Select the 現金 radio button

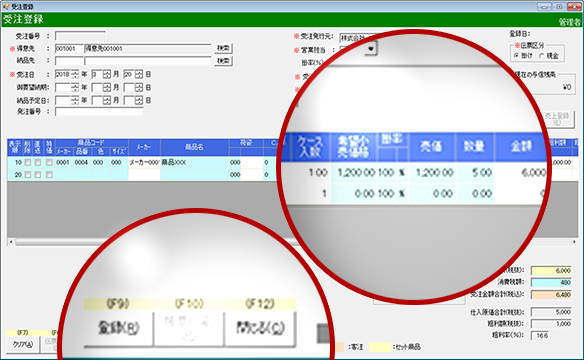click(542, 55)
